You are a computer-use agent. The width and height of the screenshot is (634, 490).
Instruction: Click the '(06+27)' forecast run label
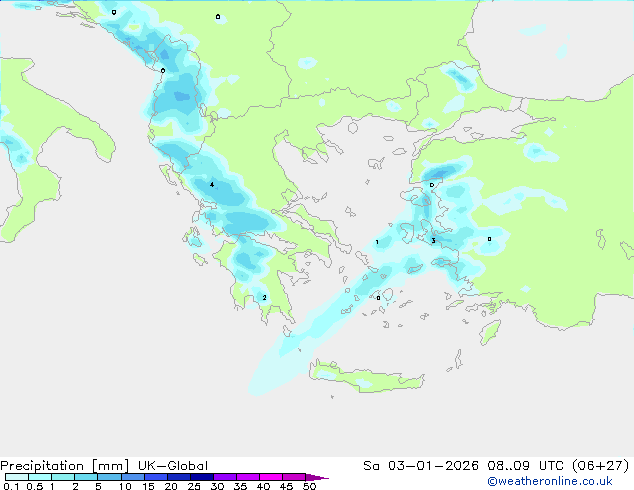tap(600, 466)
